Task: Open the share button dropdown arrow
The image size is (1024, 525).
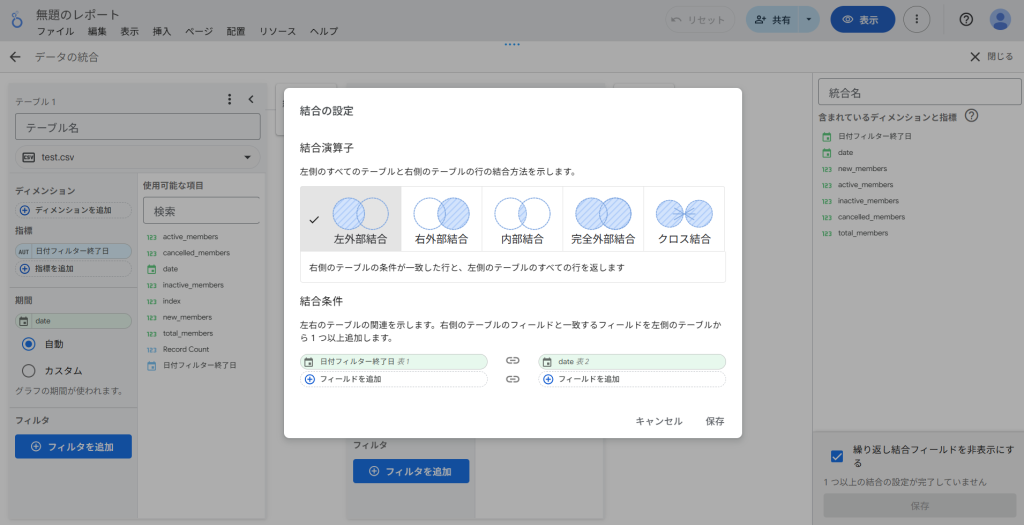Action: click(808, 20)
